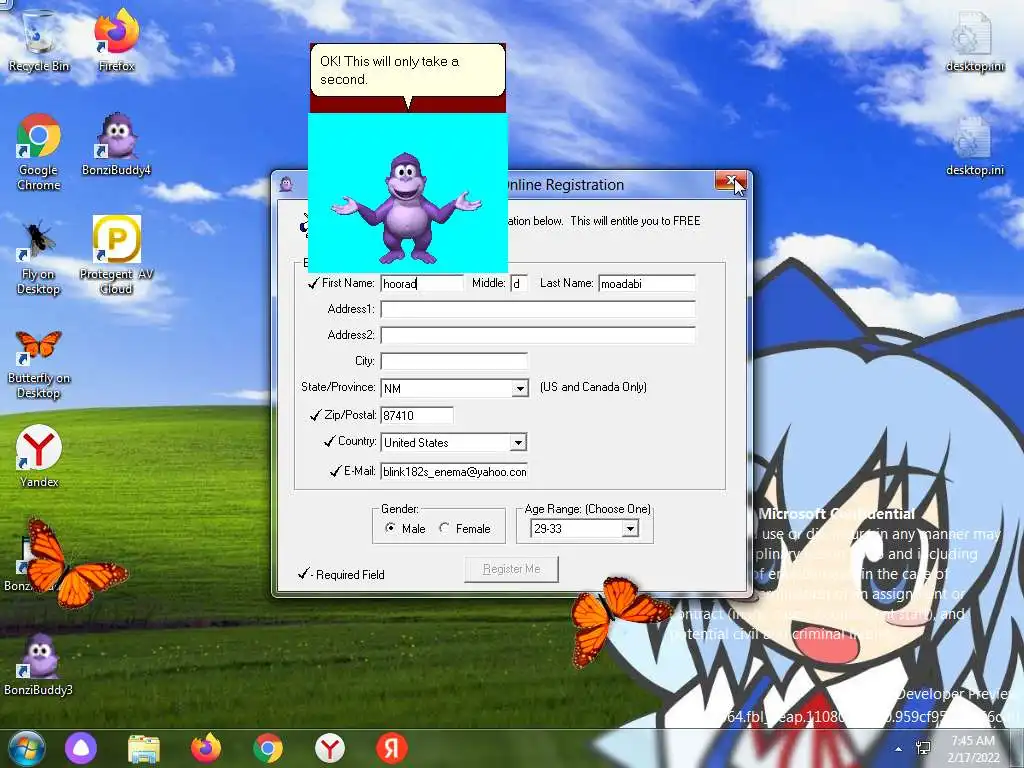The height and width of the screenshot is (768, 1024).
Task: Click the Address2 field
Action: click(538, 335)
